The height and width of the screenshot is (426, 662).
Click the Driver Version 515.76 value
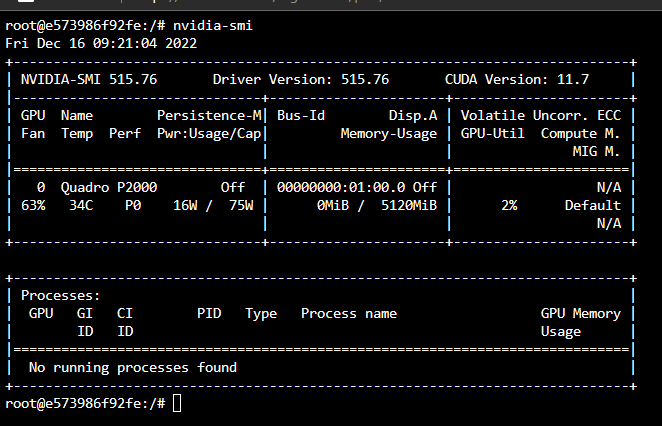tap(365, 79)
